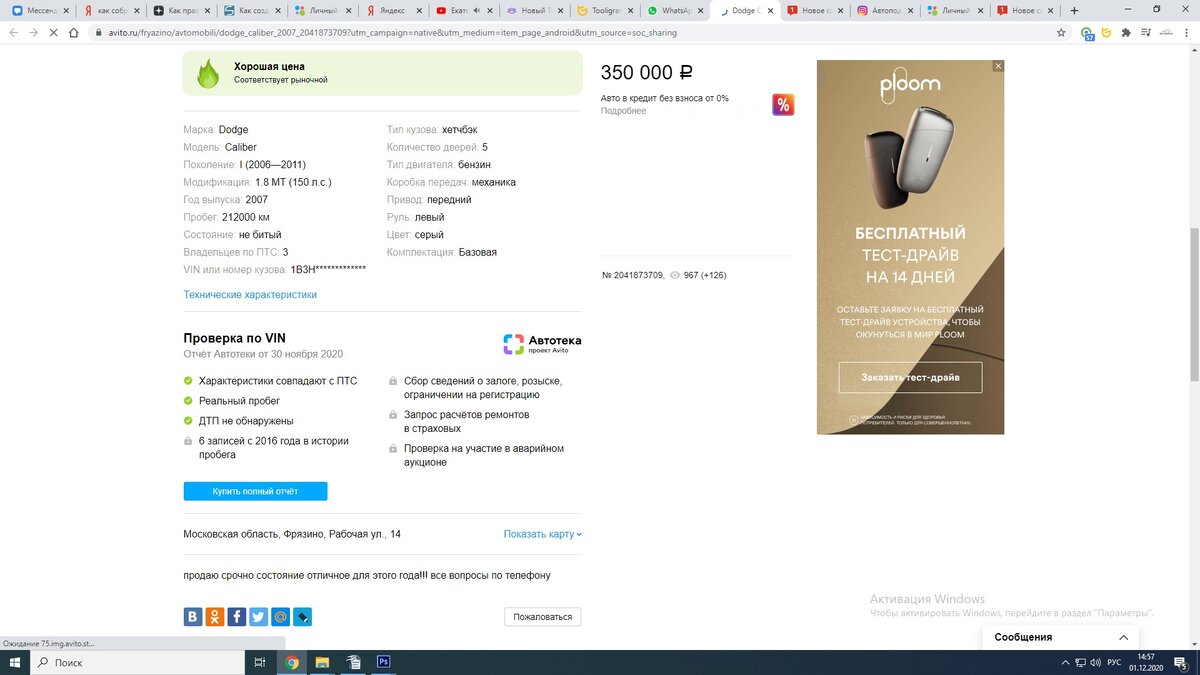This screenshot has height=675, width=1200.
Task: Switch to the 'Как созд' tab
Action: [x=252, y=10]
